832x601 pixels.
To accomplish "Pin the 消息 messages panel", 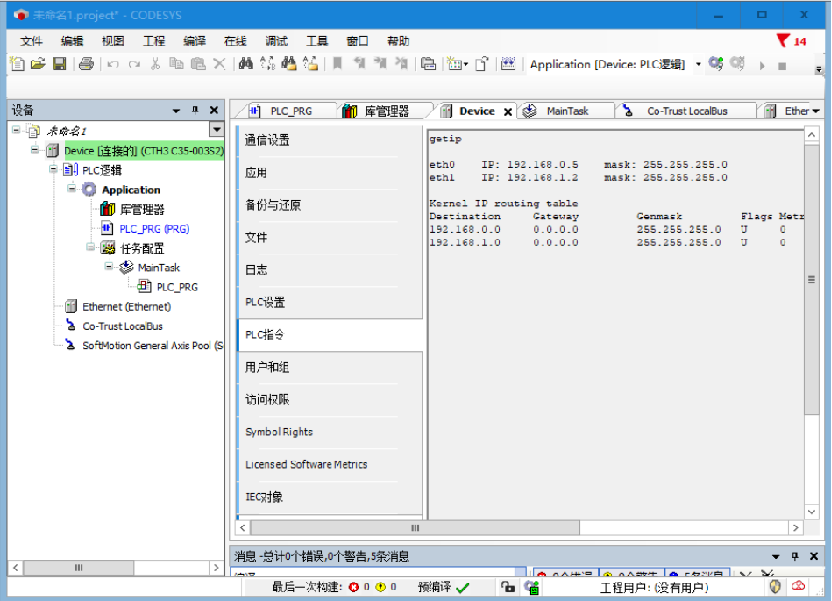I will point(795,556).
